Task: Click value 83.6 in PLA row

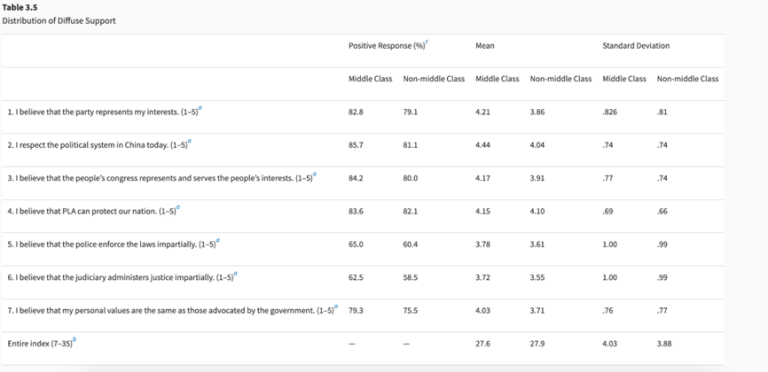Action: [x=356, y=211]
